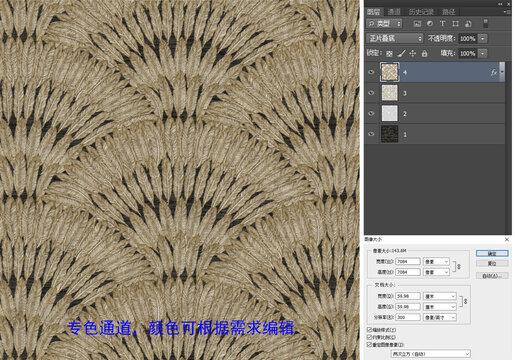This screenshot has height=360, width=515.
Task: Enable lock all padlock icon
Action: pos(424,53)
